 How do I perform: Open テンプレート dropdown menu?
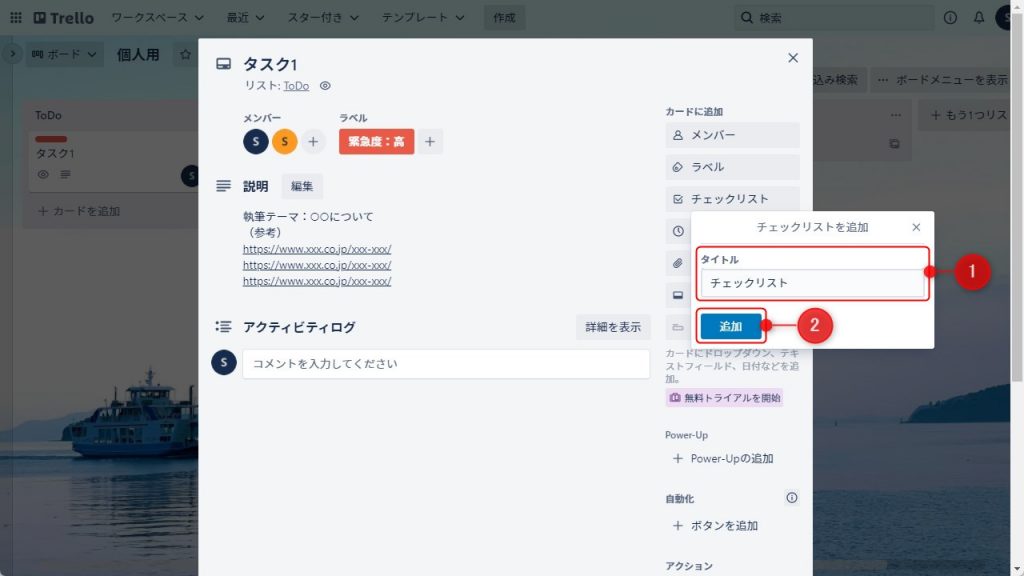point(423,18)
